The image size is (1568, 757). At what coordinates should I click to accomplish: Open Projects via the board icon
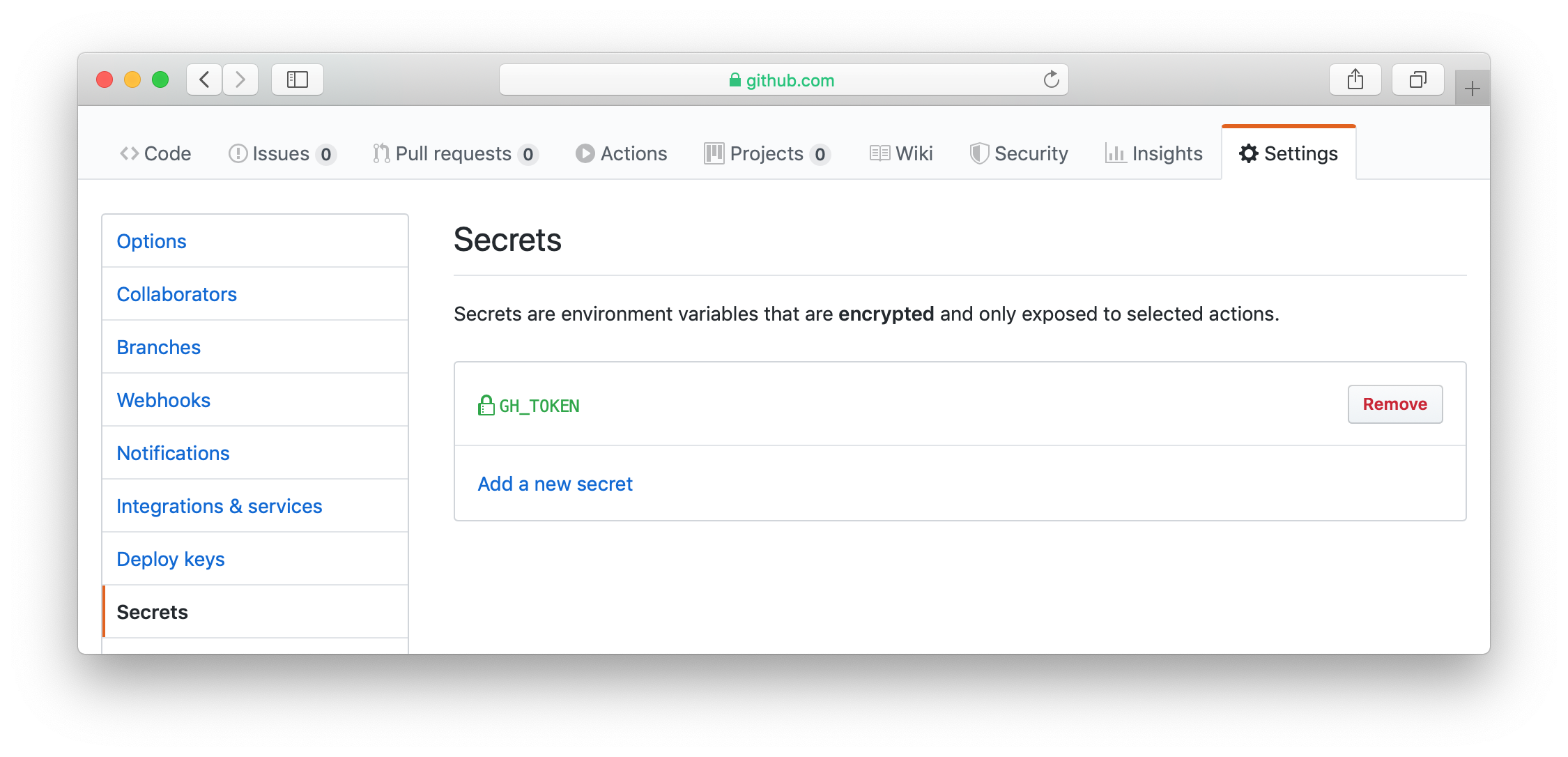[713, 153]
